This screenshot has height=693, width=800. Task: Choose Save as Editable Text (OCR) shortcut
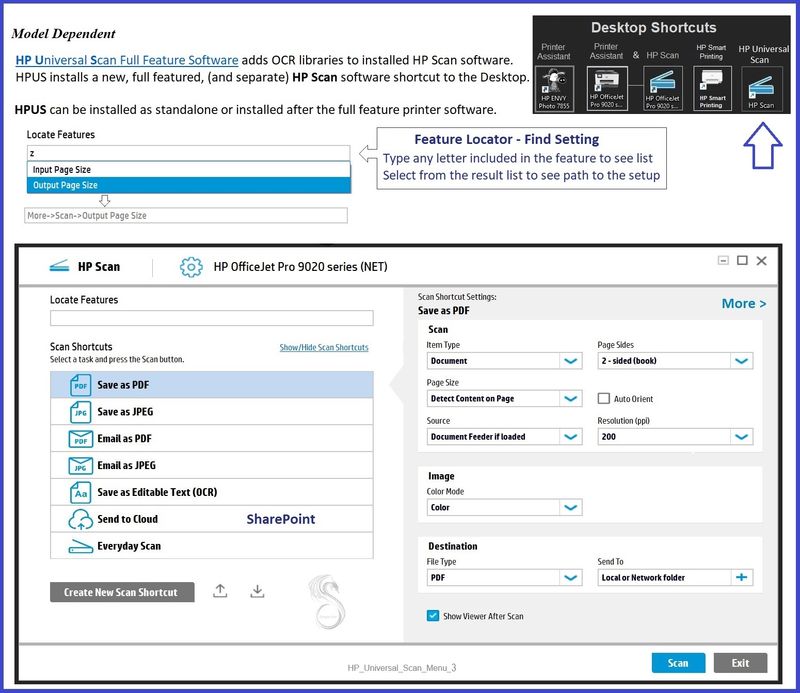tap(212, 492)
